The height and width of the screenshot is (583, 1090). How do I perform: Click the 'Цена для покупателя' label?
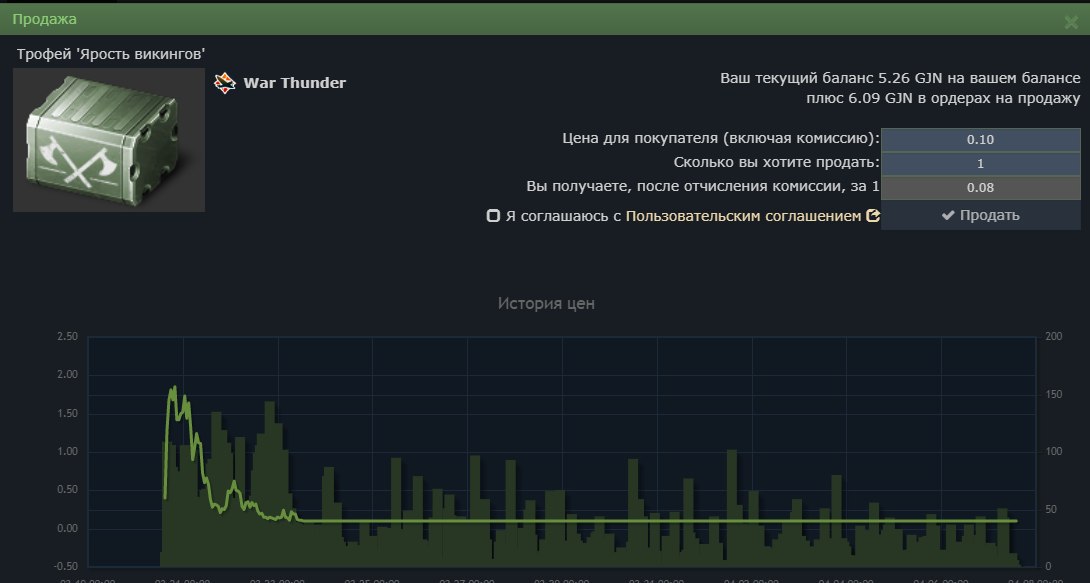click(721, 138)
